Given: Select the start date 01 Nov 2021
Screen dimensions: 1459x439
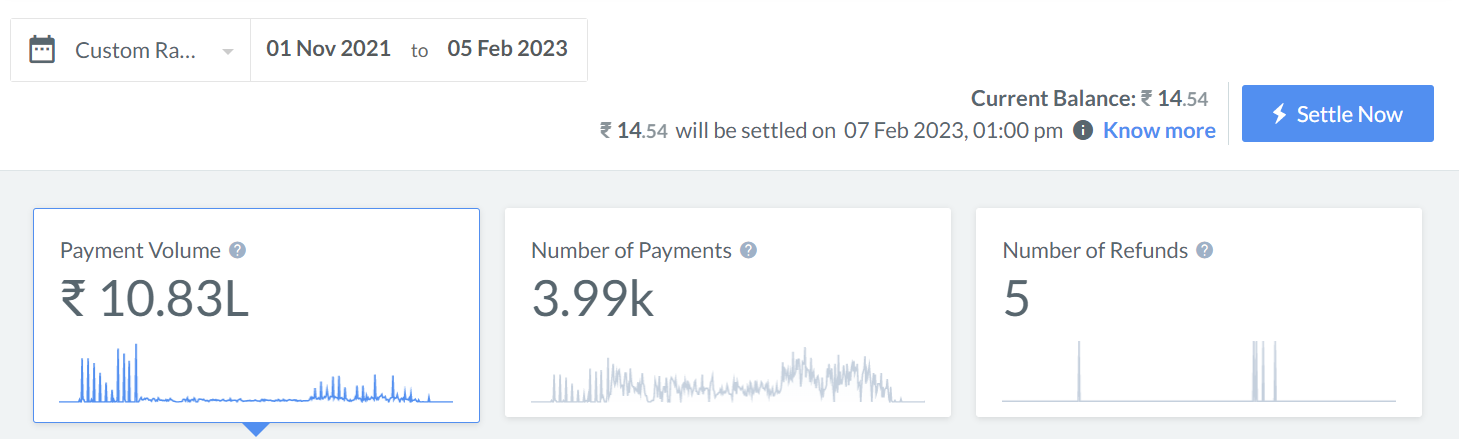Looking at the screenshot, I should tap(328, 49).
